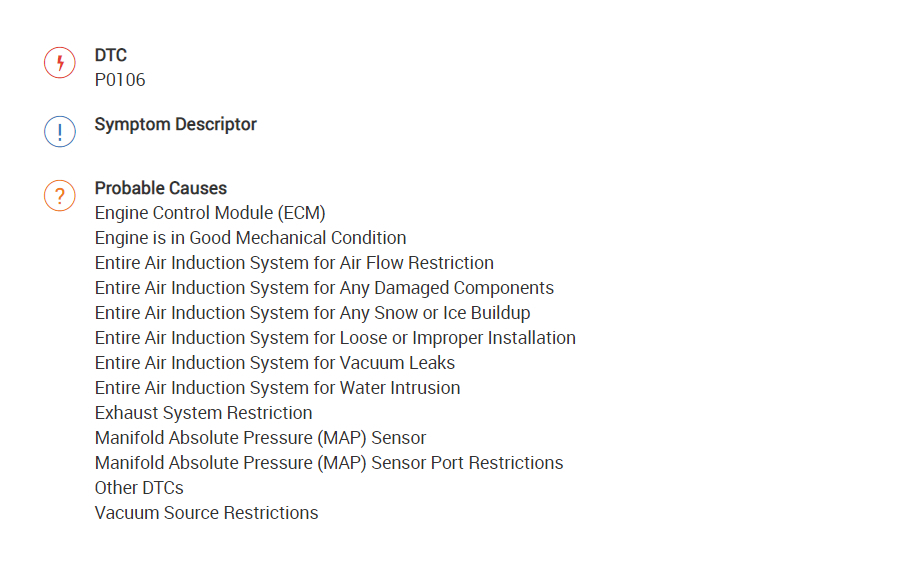The width and height of the screenshot is (915, 565).
Task: Click the Vacuum Leaks cause line
Action: pyautogui.click(x=275, y=363)
